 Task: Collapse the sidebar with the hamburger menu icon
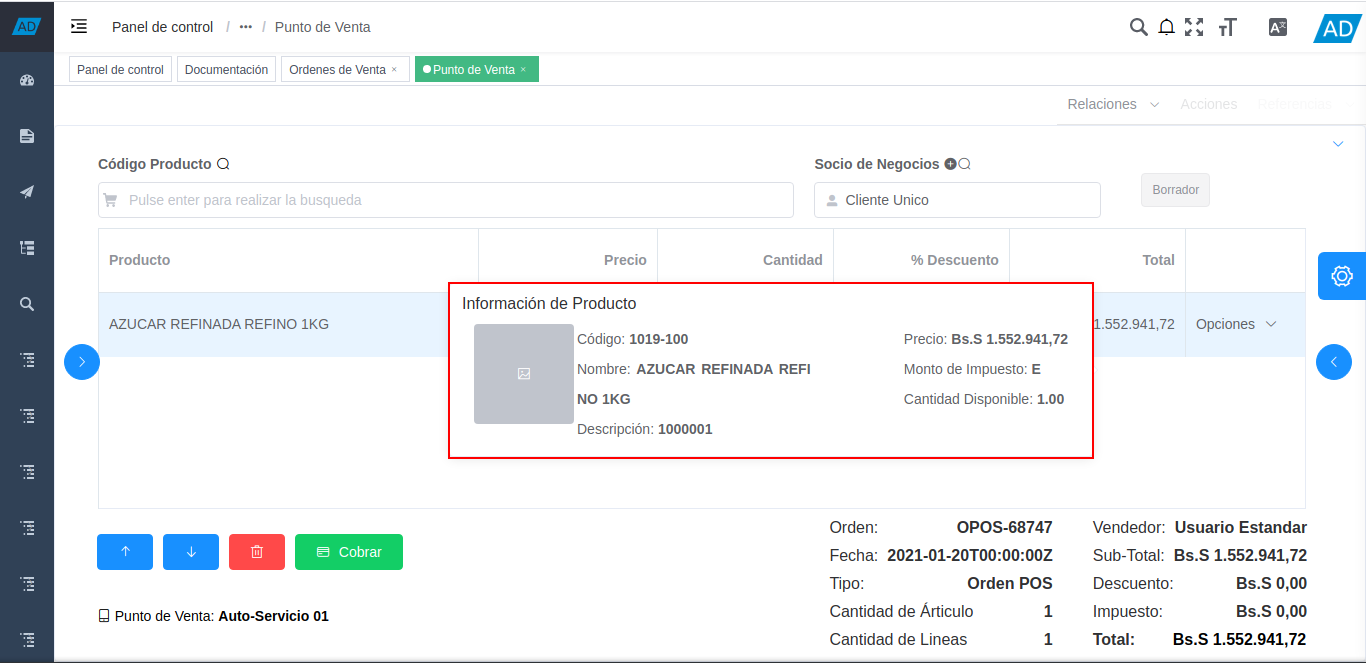(x=79, y=27)
